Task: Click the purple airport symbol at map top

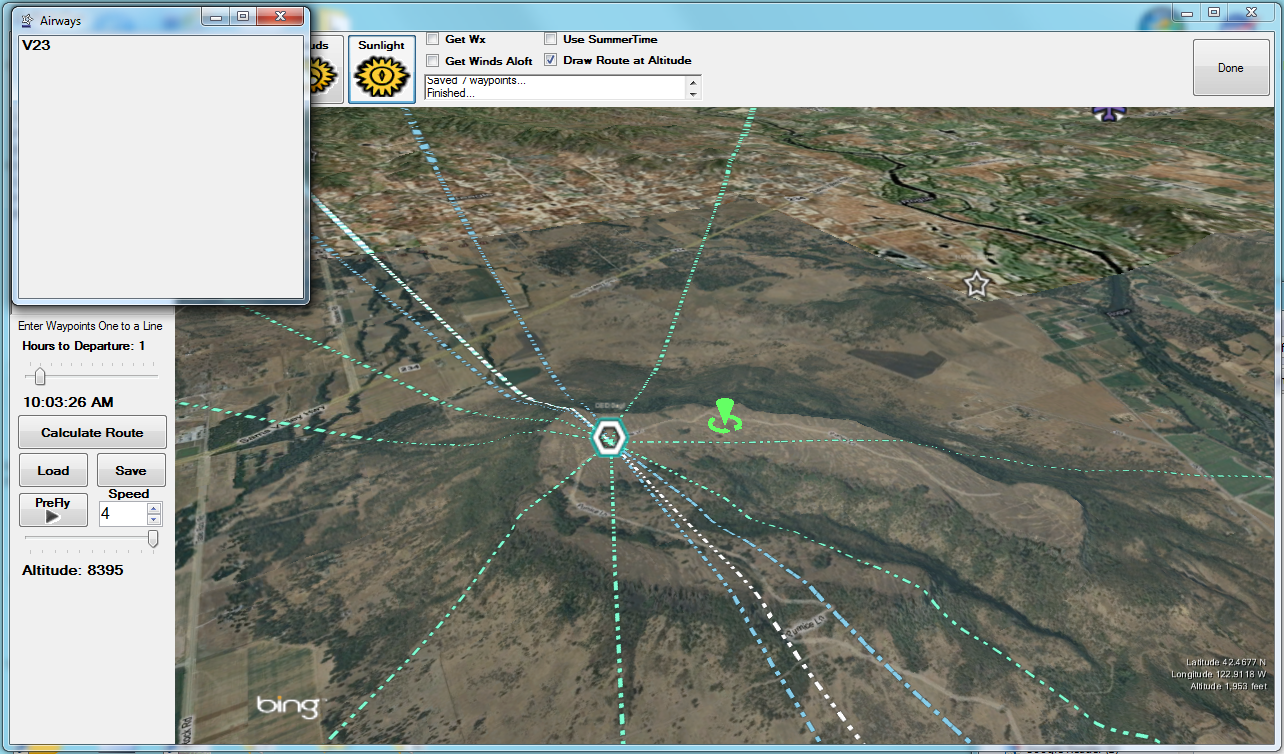Action: coord(1109,112)
